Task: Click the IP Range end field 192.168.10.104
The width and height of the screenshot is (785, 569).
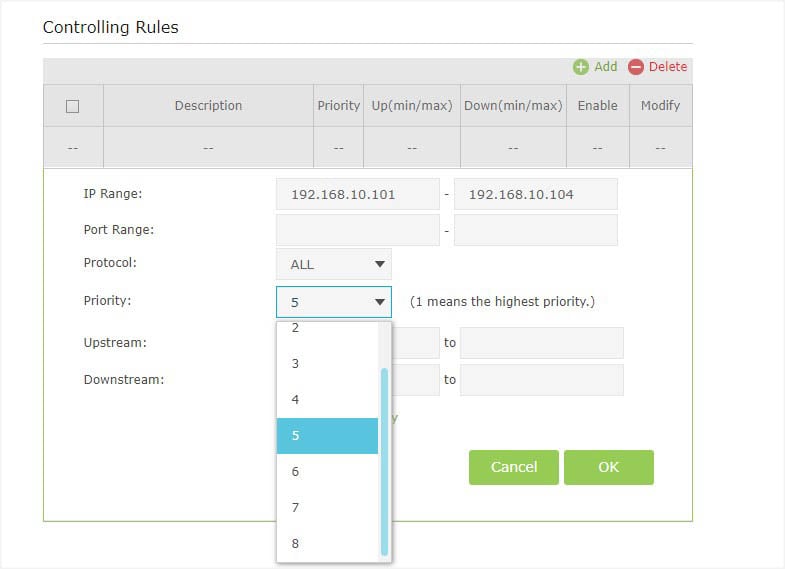Action: click(x=536, y=194)
